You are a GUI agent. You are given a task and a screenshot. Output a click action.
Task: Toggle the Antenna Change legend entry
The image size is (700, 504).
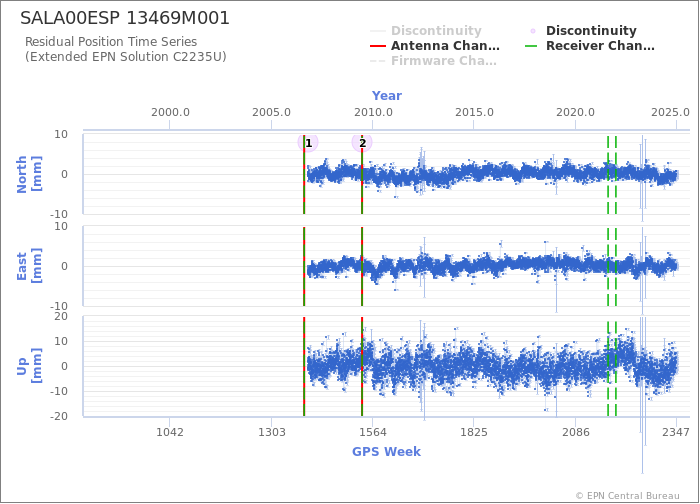[x=435, y=46]
